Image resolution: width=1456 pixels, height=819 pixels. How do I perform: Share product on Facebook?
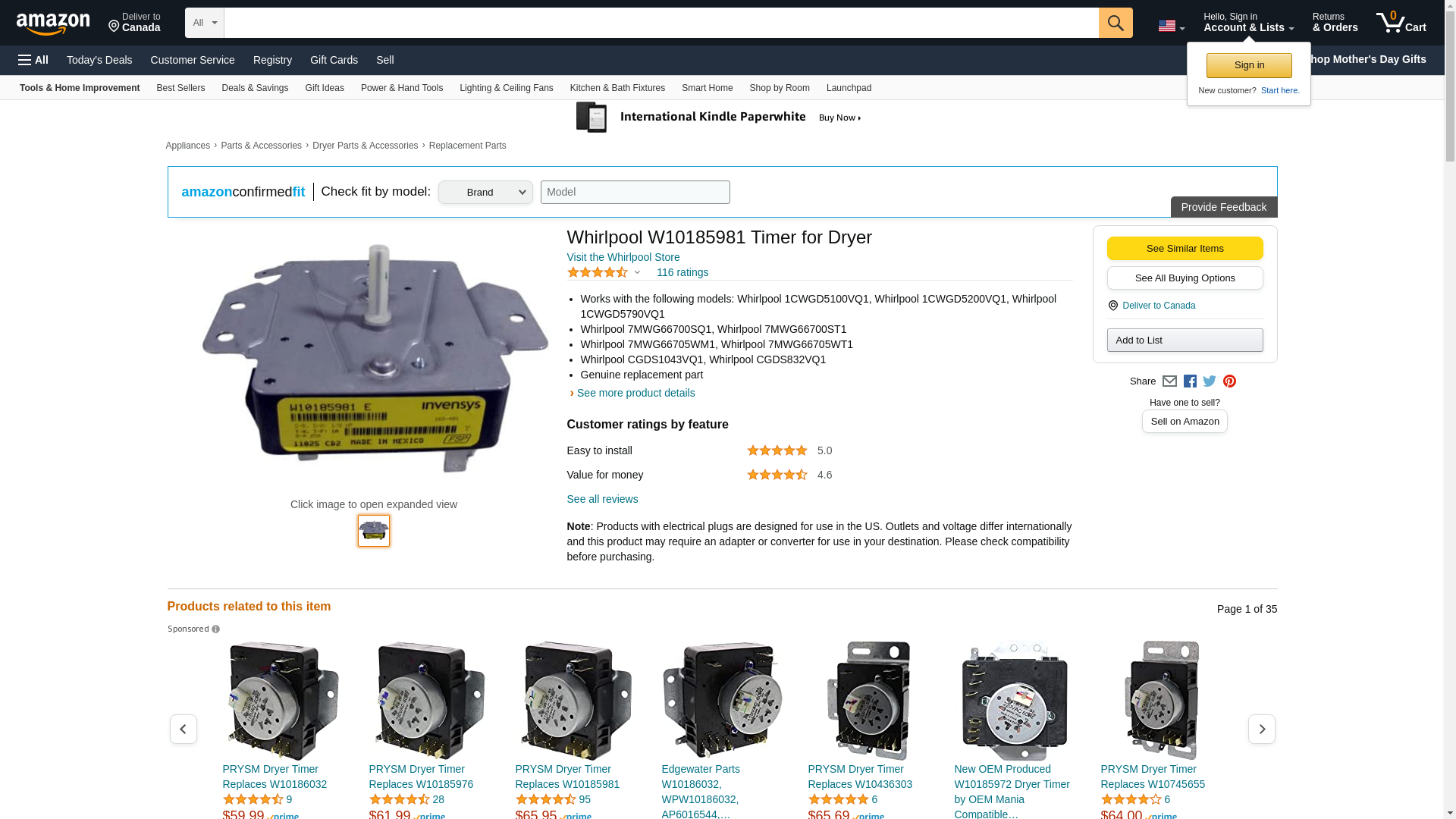pyautogui.click(x=1190, y=381)
